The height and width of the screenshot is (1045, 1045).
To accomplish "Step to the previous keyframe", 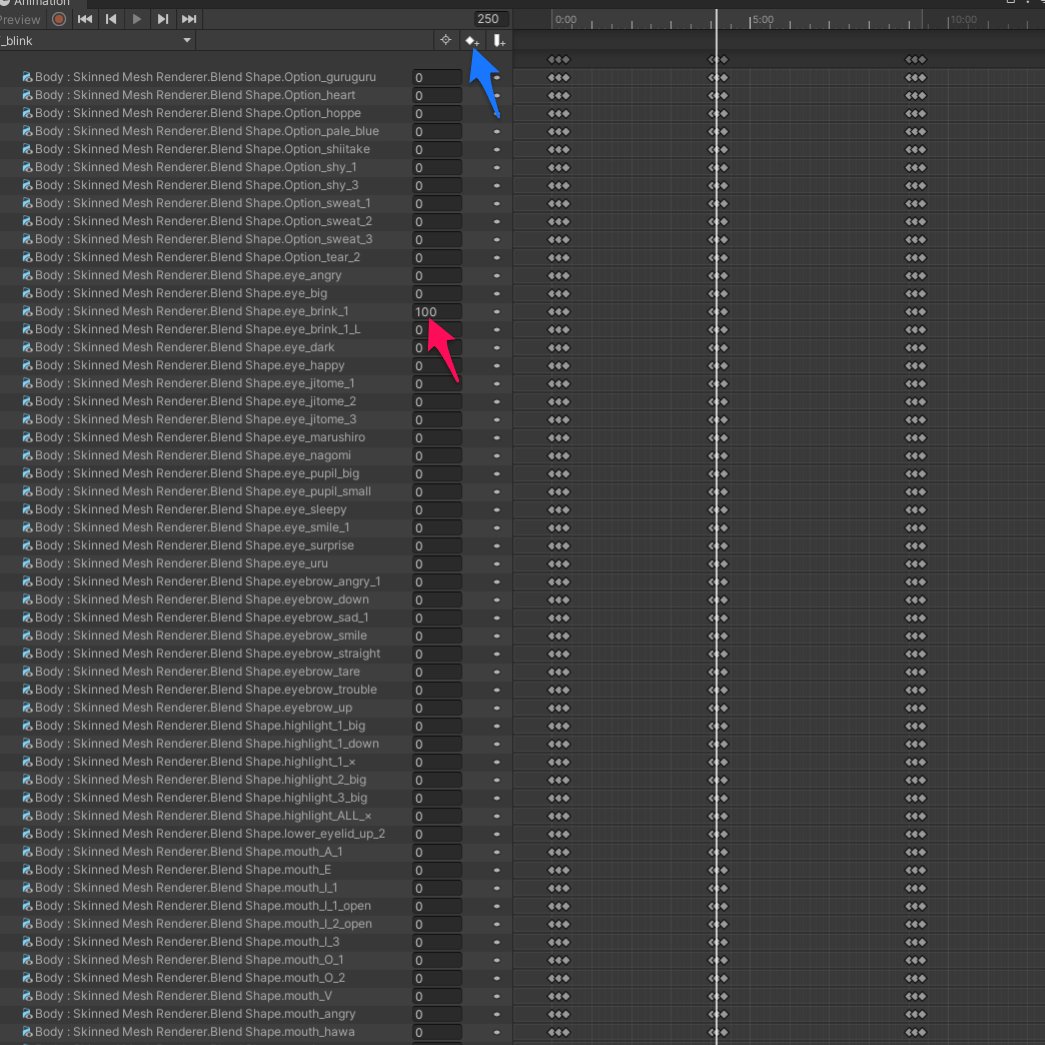I will [111, 19].
